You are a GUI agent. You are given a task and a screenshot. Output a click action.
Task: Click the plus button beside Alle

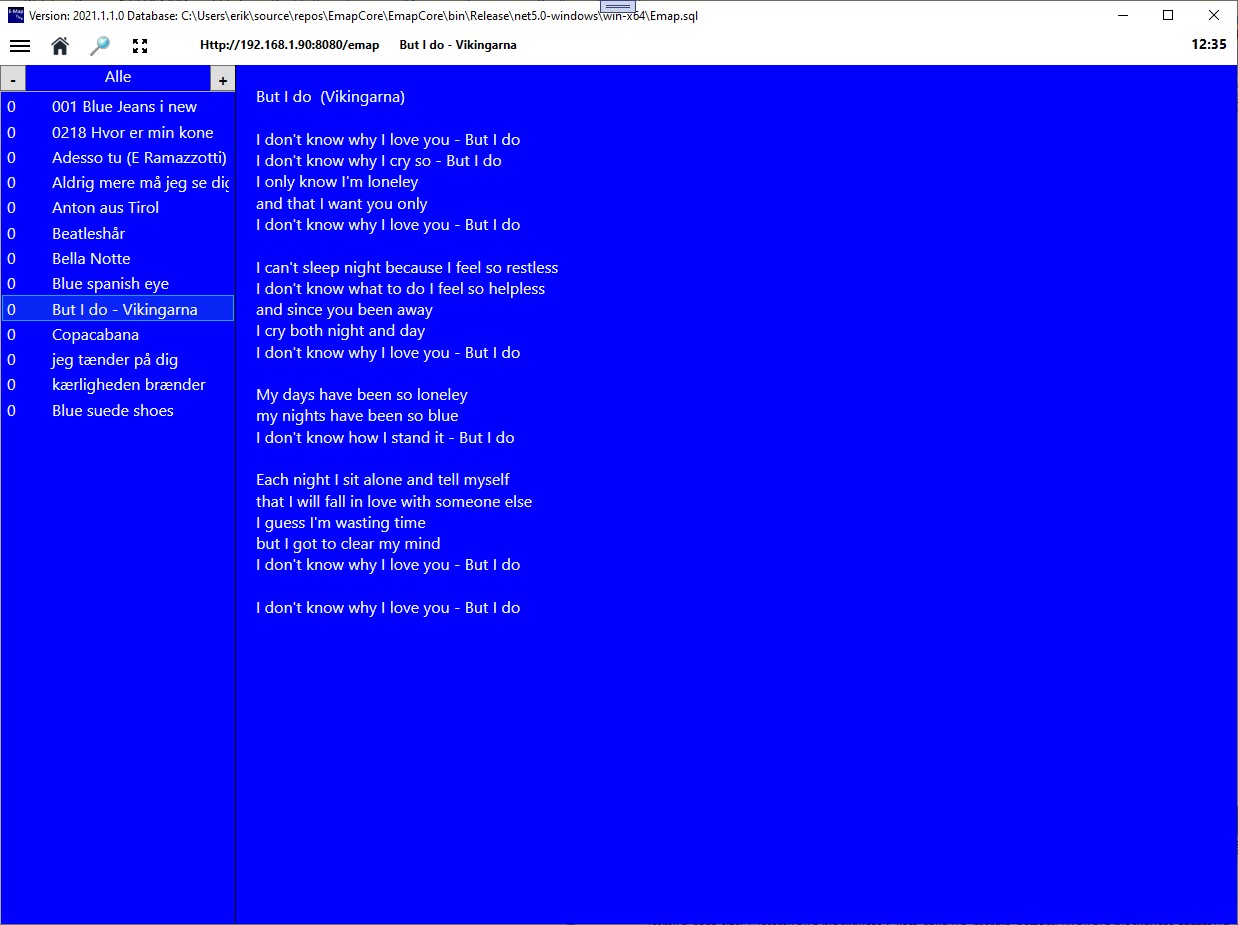(222, 79)
